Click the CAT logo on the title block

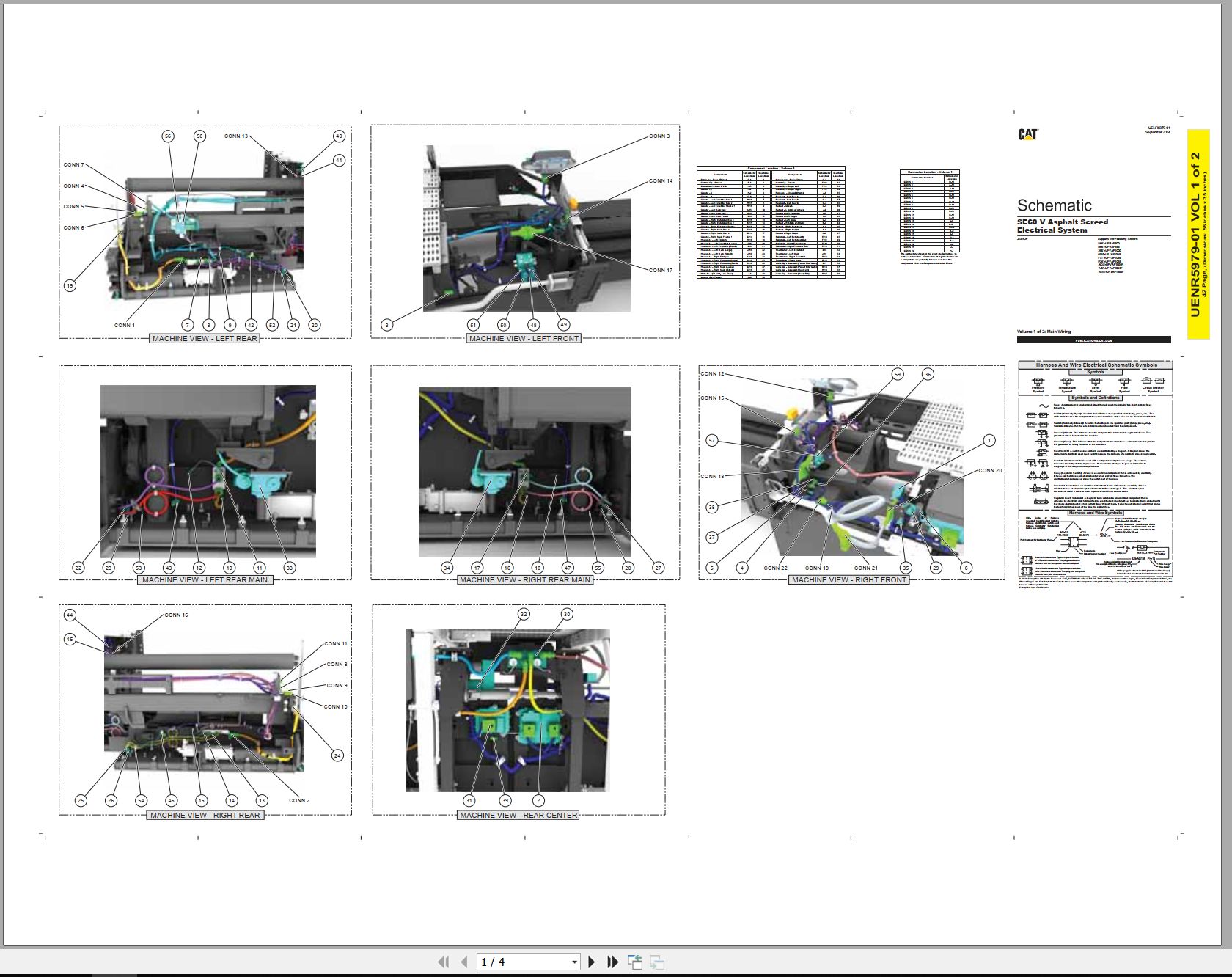tap(1028, 134)
